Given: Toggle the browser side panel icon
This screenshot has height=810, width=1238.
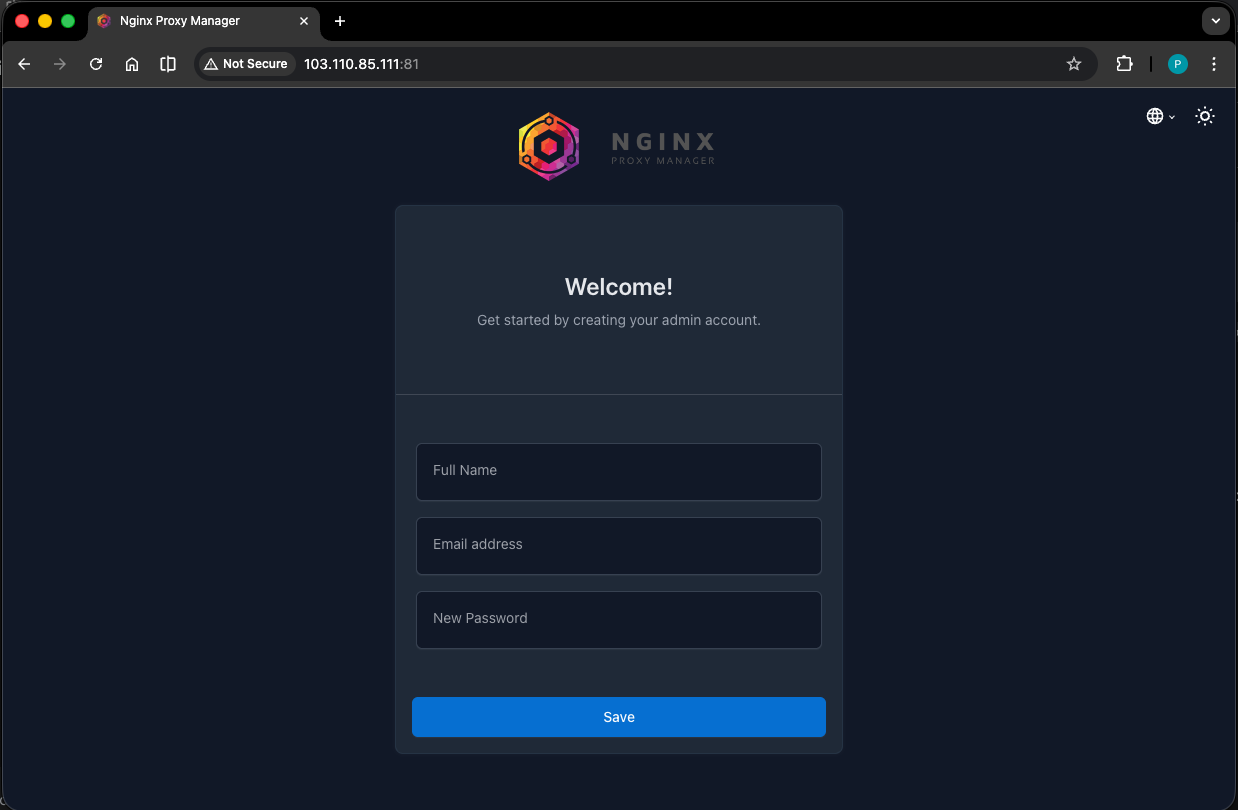Looking at the screenshot, I should [x=168, y=64].
